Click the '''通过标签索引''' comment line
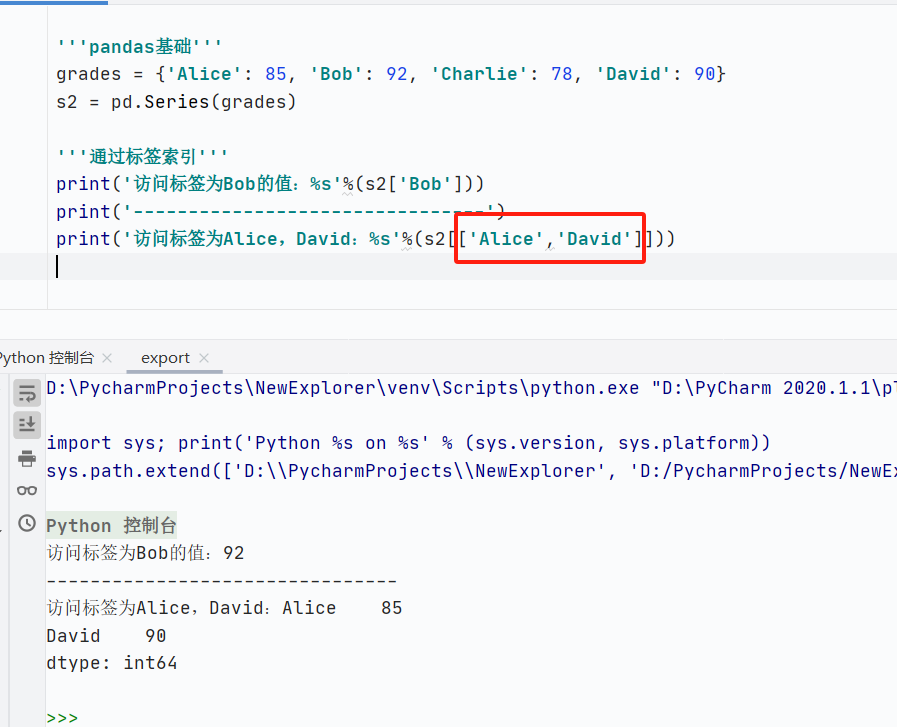The width and height of the screenshot is (897, 727). tap(142, 156)
